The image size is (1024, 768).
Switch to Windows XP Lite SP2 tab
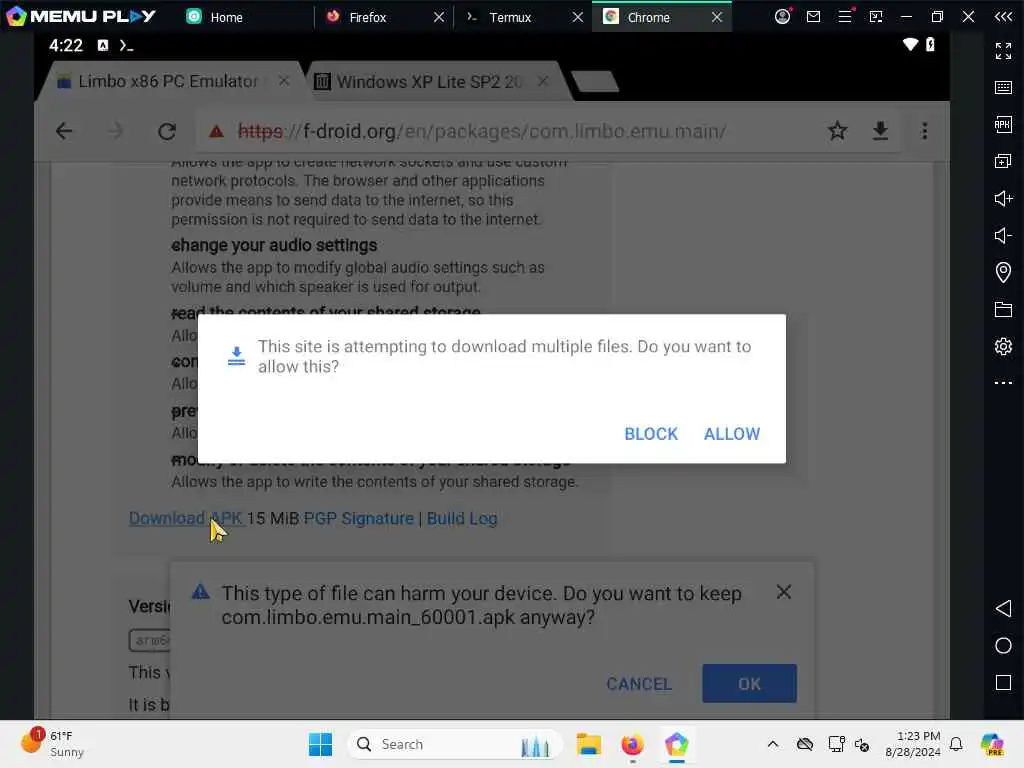click(x=428, y=82)
